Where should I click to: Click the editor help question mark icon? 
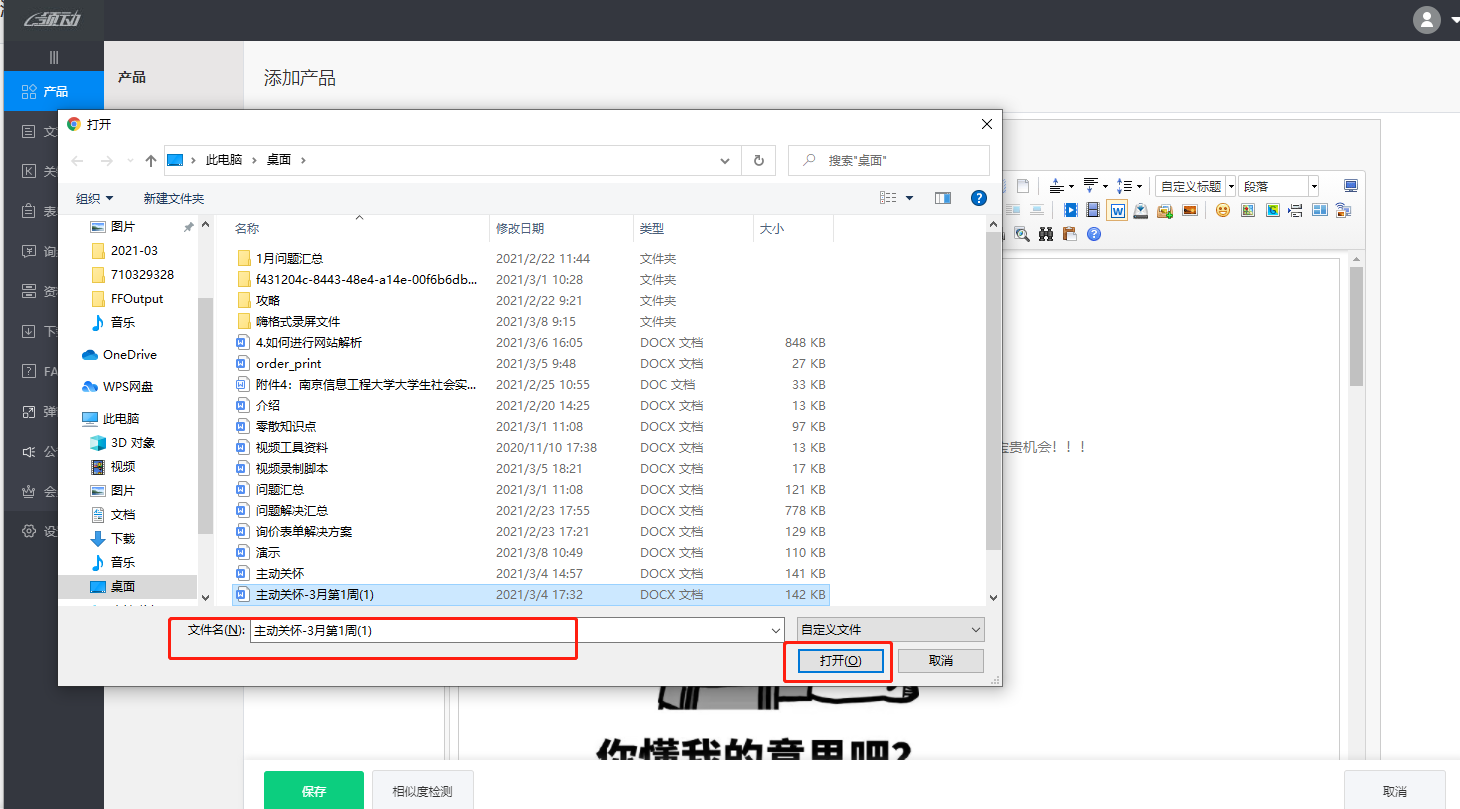pyautogui.click(x=1094, y=233)
